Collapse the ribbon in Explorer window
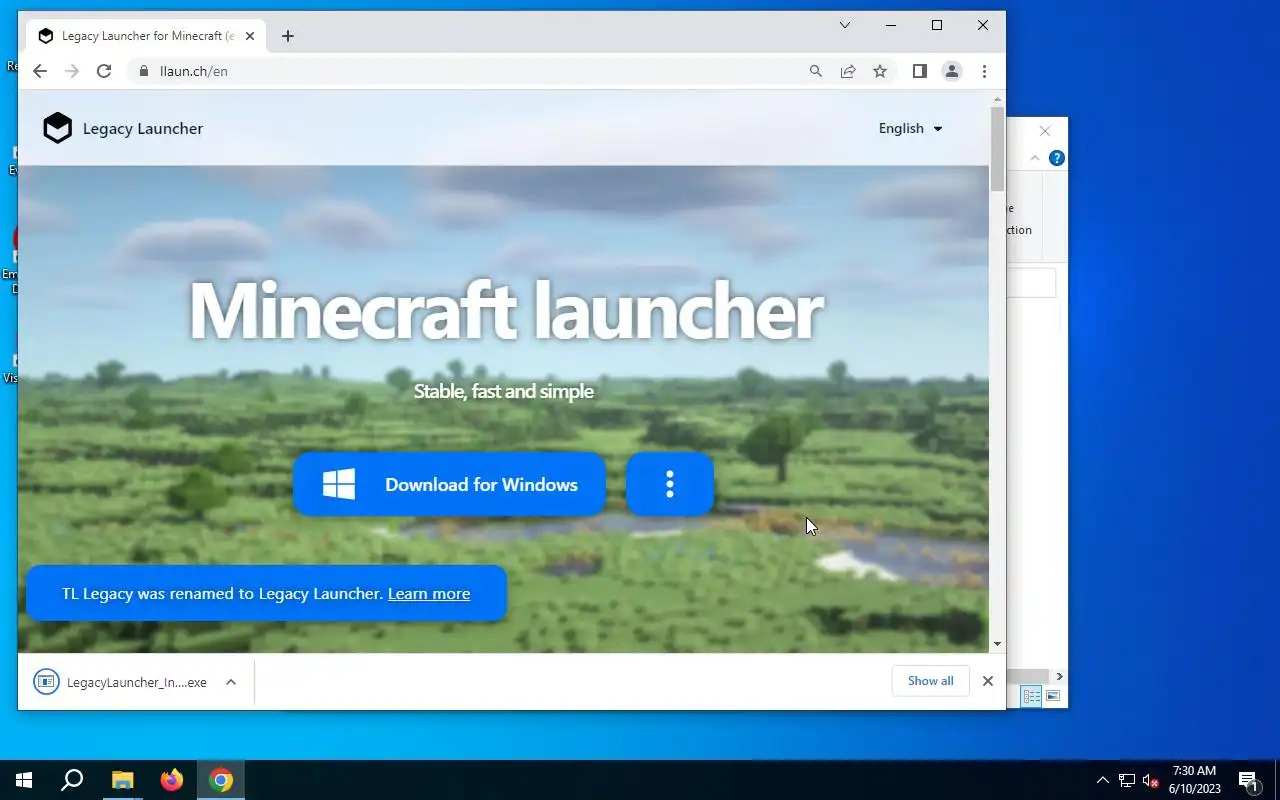 coord(1035,158)
